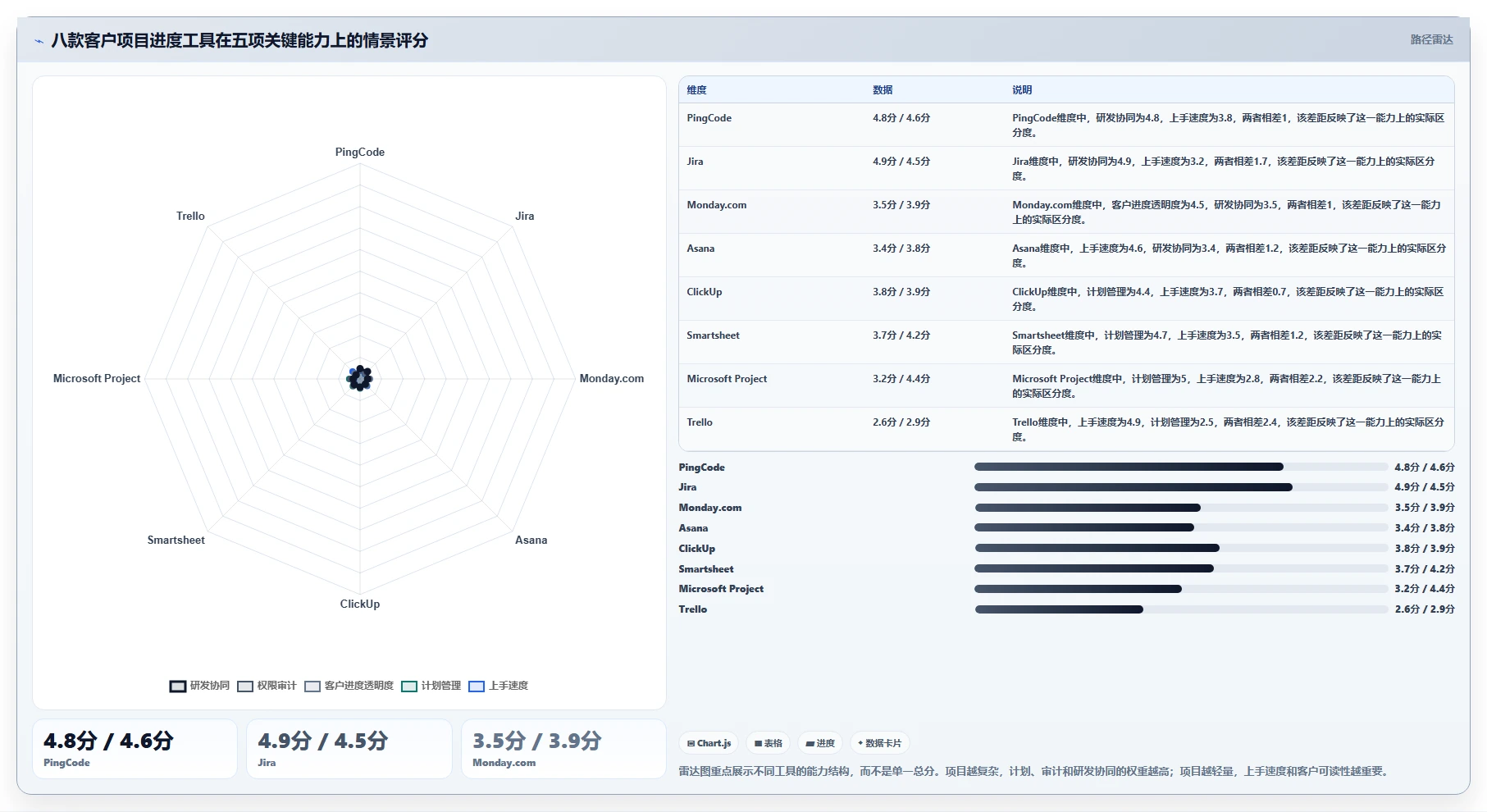Toggle the 计划管理 legend item
This screenshot has width=1487, height=812.
point(431,686)
